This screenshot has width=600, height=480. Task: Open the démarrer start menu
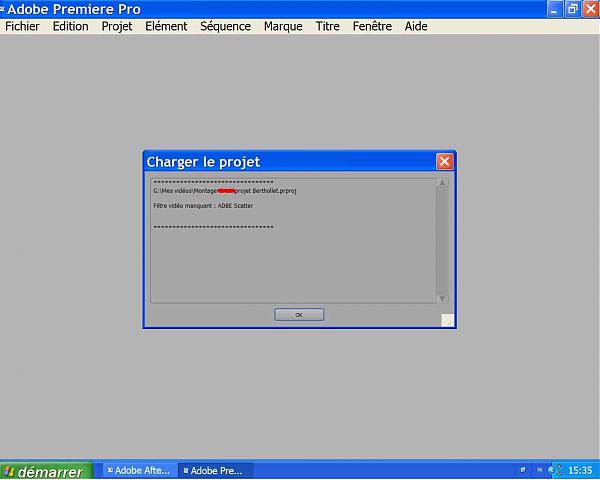click(x=46, y=471)
